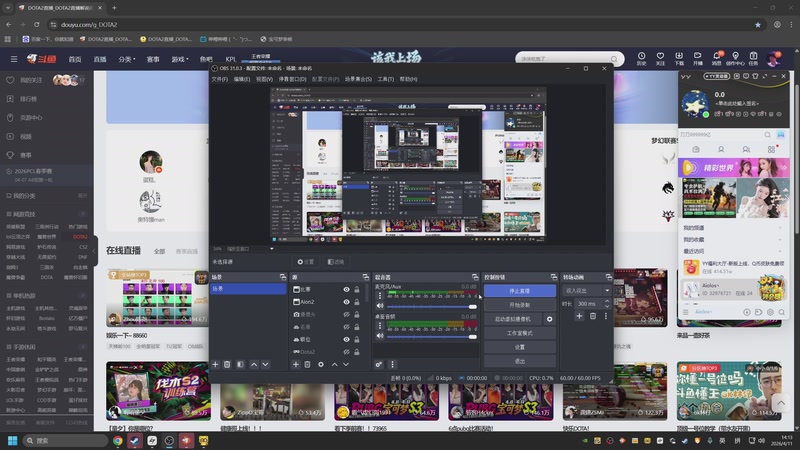The image size is (800, 450).
Task: Open audio mixer advanced properties icon
Action: point(379,364)
